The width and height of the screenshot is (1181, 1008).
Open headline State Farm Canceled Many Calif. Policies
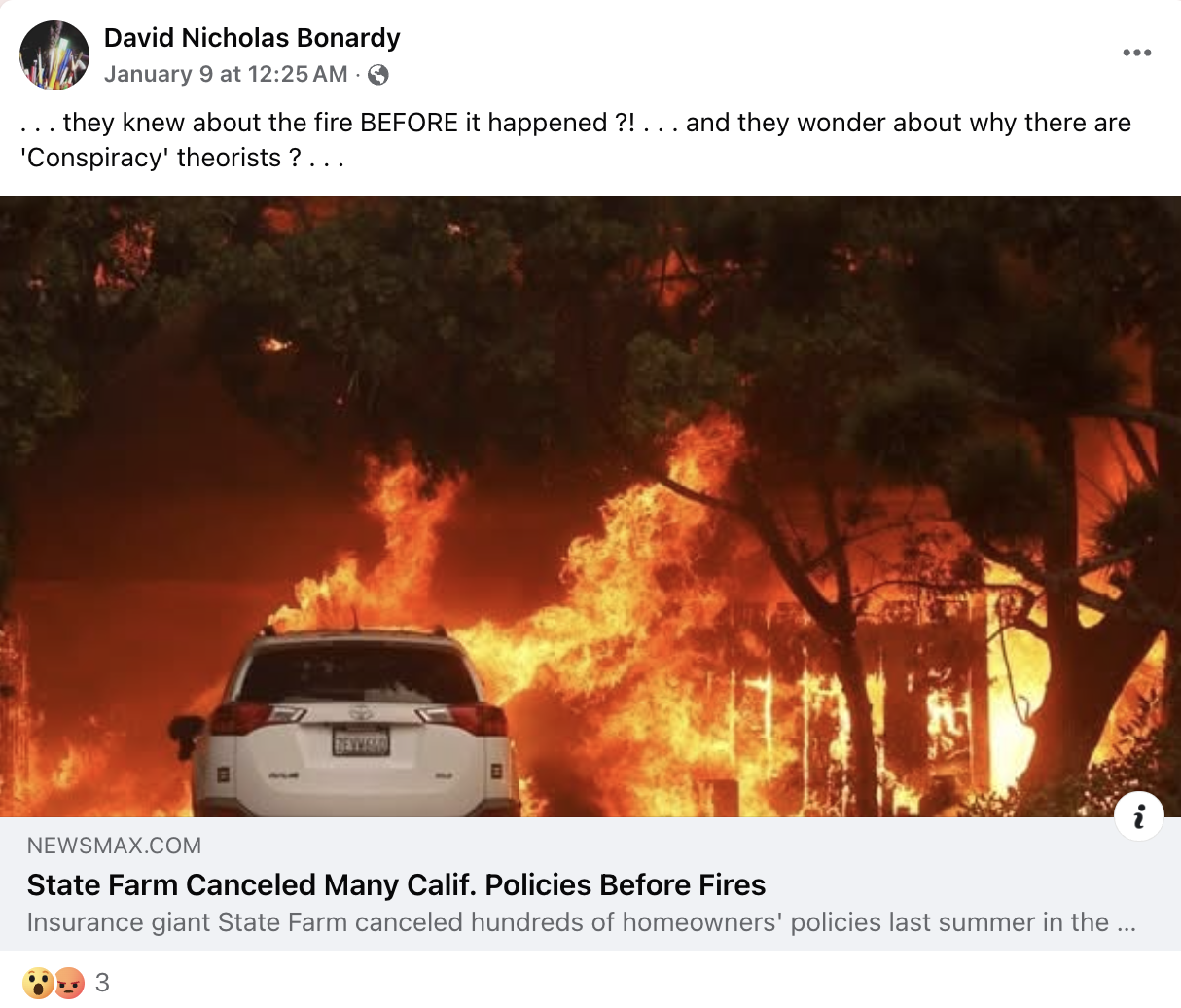[396, 884]
